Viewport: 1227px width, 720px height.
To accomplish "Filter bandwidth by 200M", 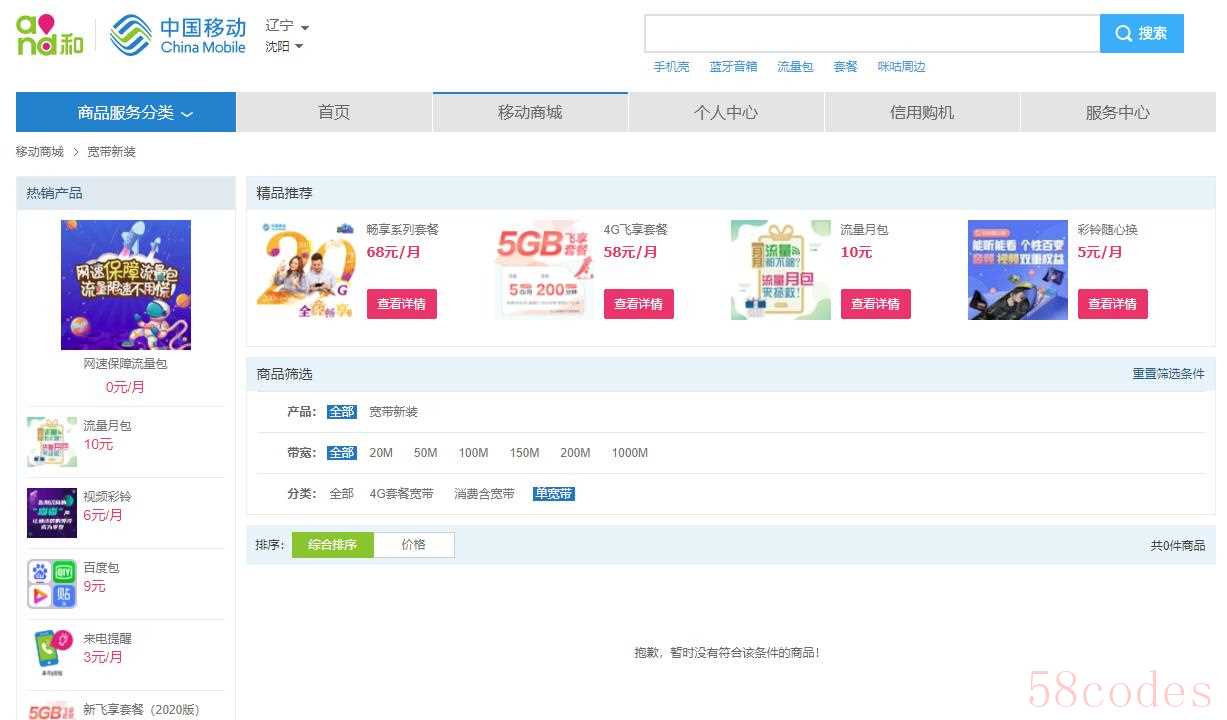I will click(575, 453).
